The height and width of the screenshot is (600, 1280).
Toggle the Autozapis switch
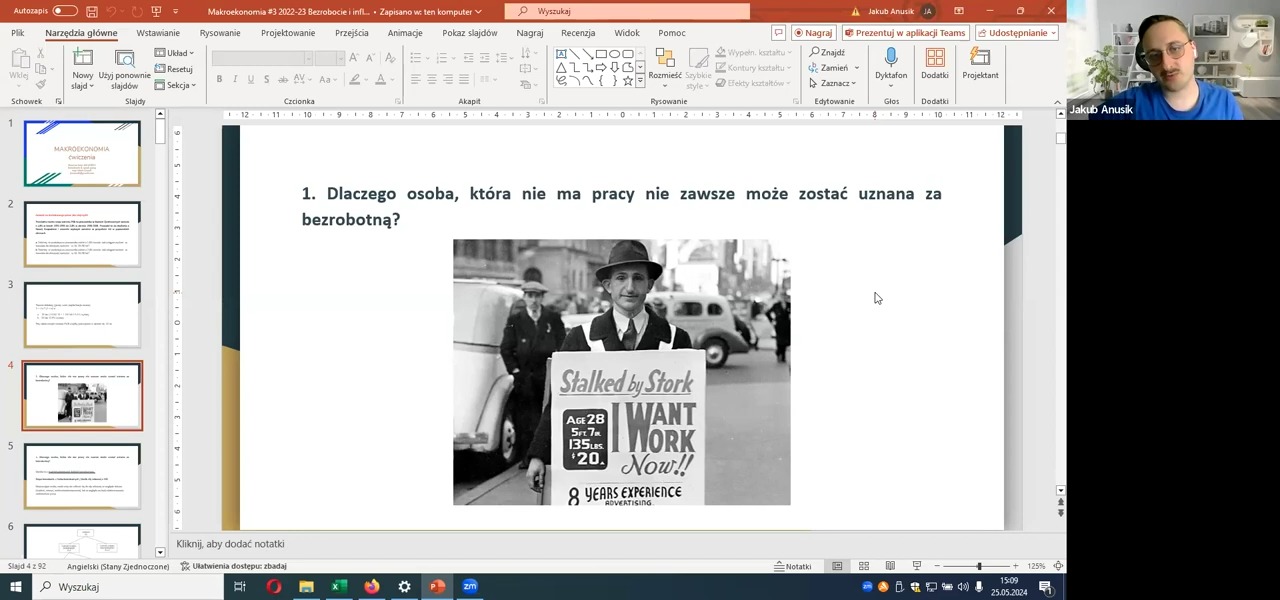(64, 11)
